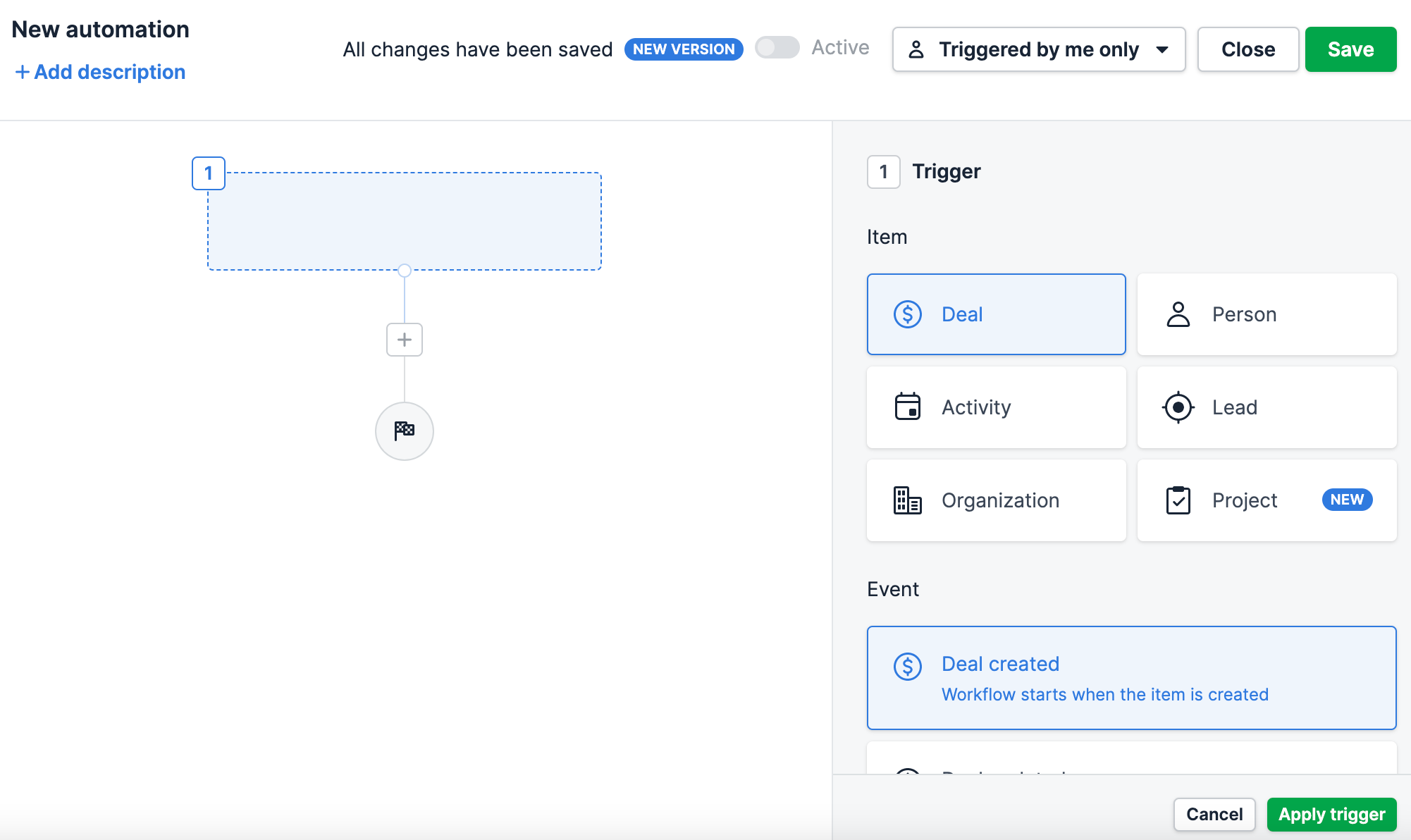Select the Deal item icon

pos(908,314)
